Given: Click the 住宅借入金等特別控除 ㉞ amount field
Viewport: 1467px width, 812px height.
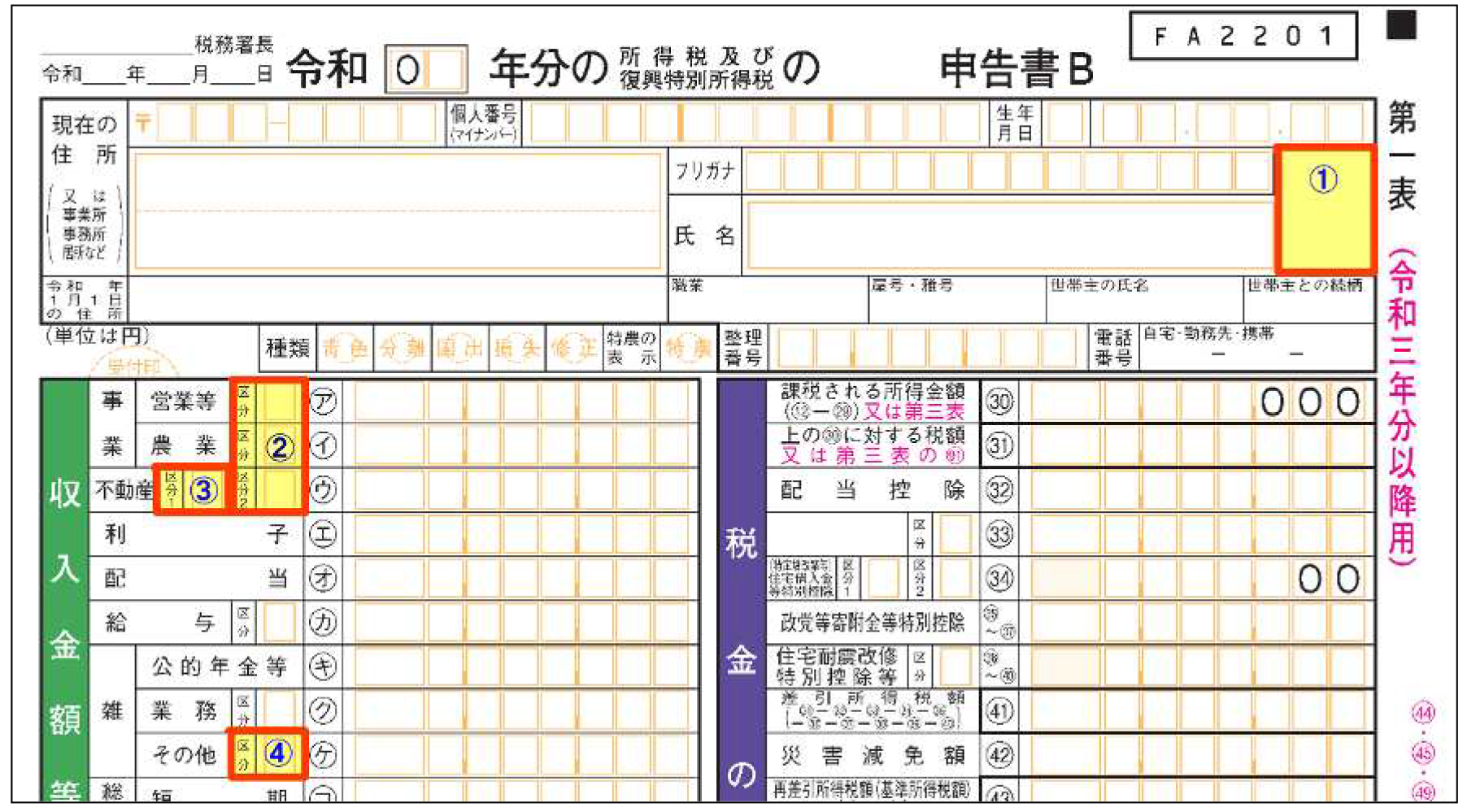Looking at the screenshot, I should pyautogui.click(x=1196, y=578).
